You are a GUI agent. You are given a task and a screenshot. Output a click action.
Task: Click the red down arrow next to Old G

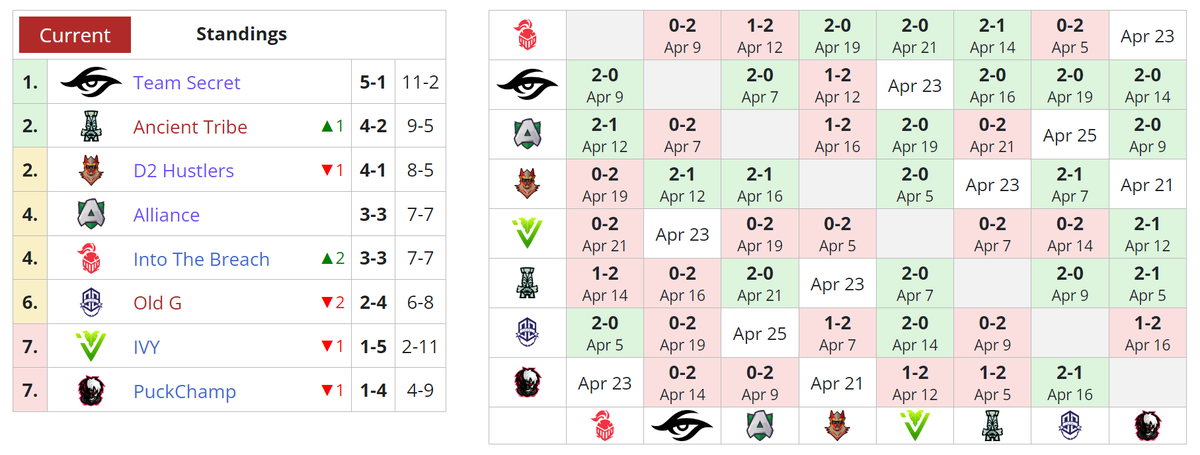tap(327, 302)
